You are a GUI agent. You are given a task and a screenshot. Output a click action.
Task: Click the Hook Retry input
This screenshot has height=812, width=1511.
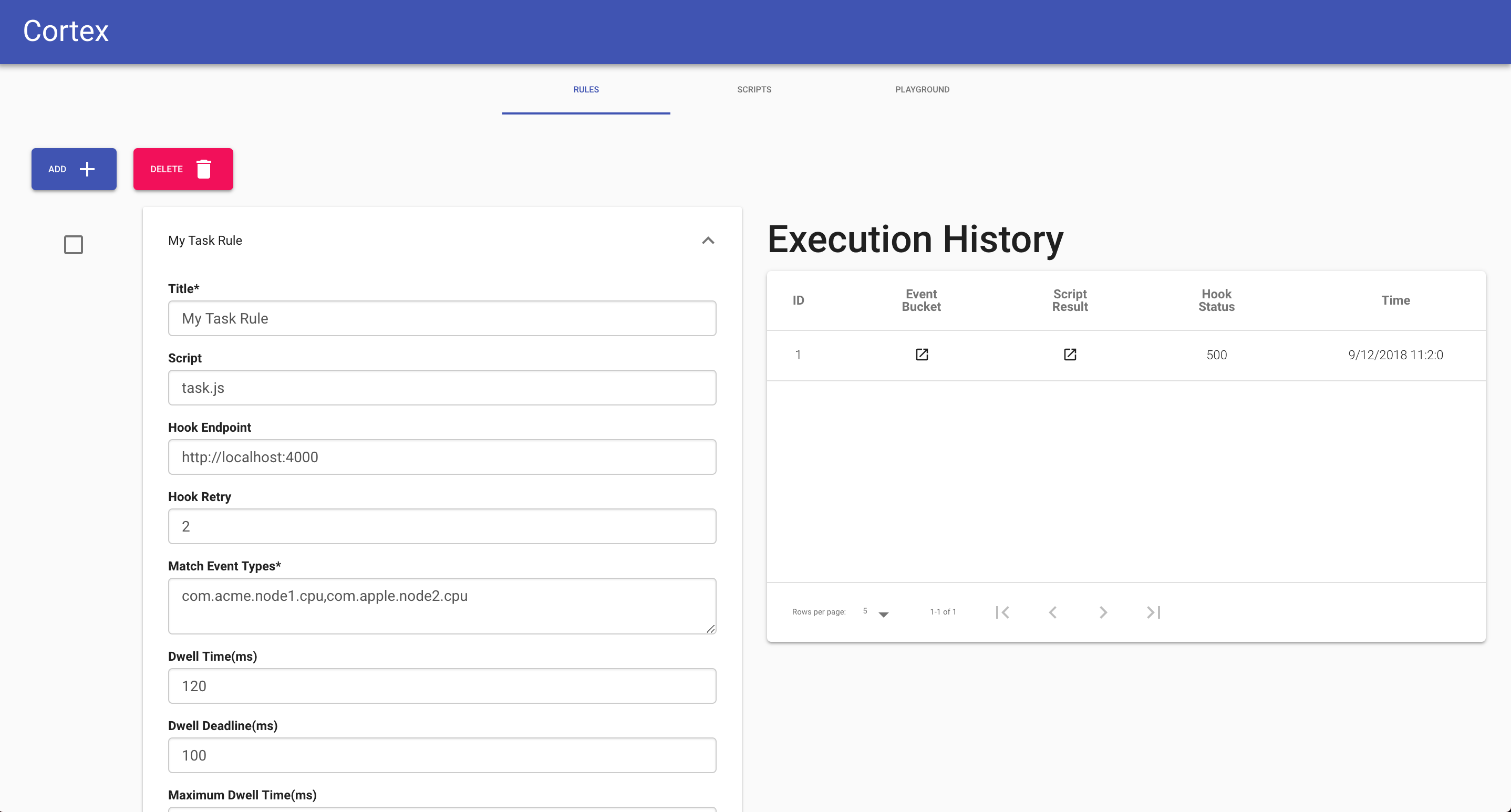point(442,526)
